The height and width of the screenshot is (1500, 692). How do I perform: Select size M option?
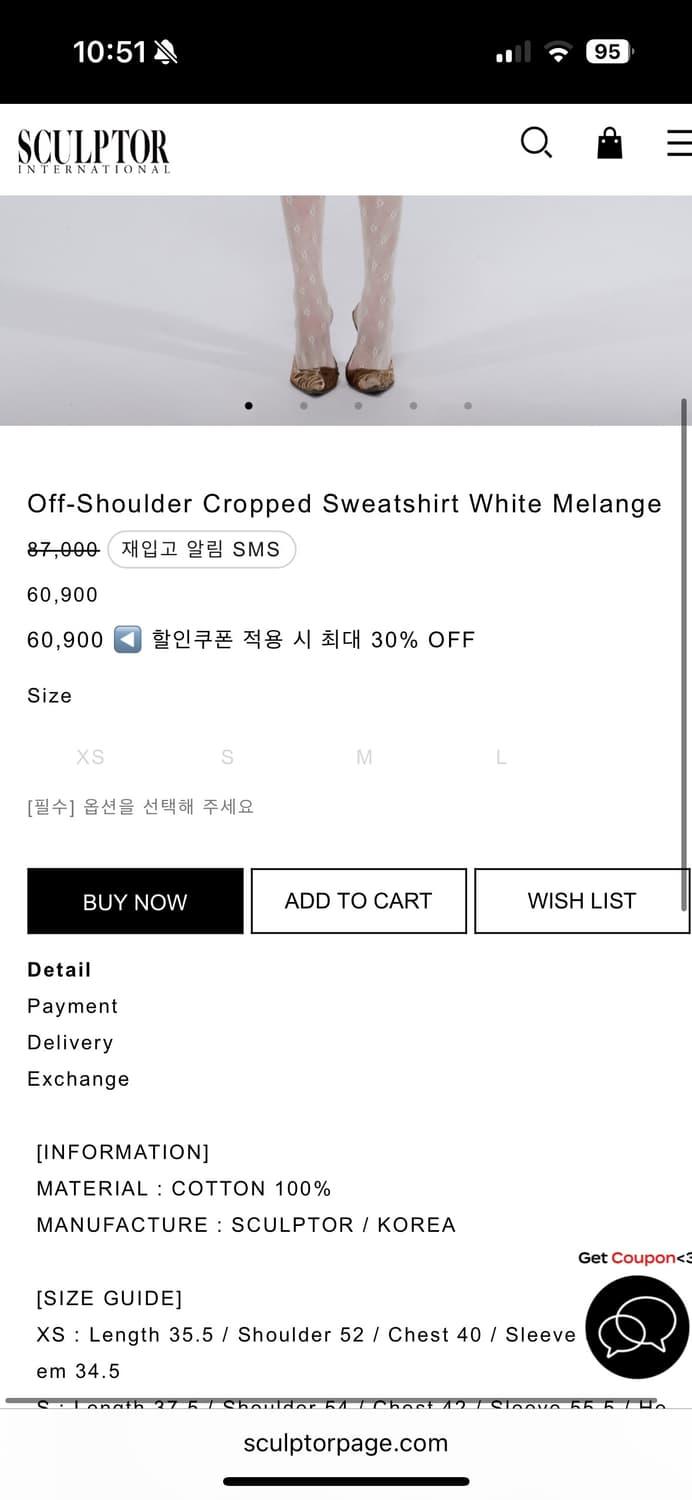coord(364,758)
